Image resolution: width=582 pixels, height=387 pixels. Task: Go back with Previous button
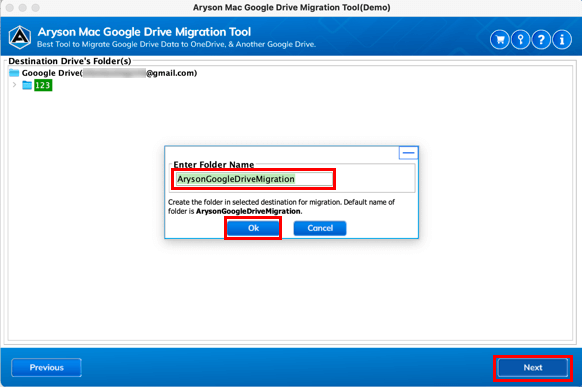pos(46,368)
